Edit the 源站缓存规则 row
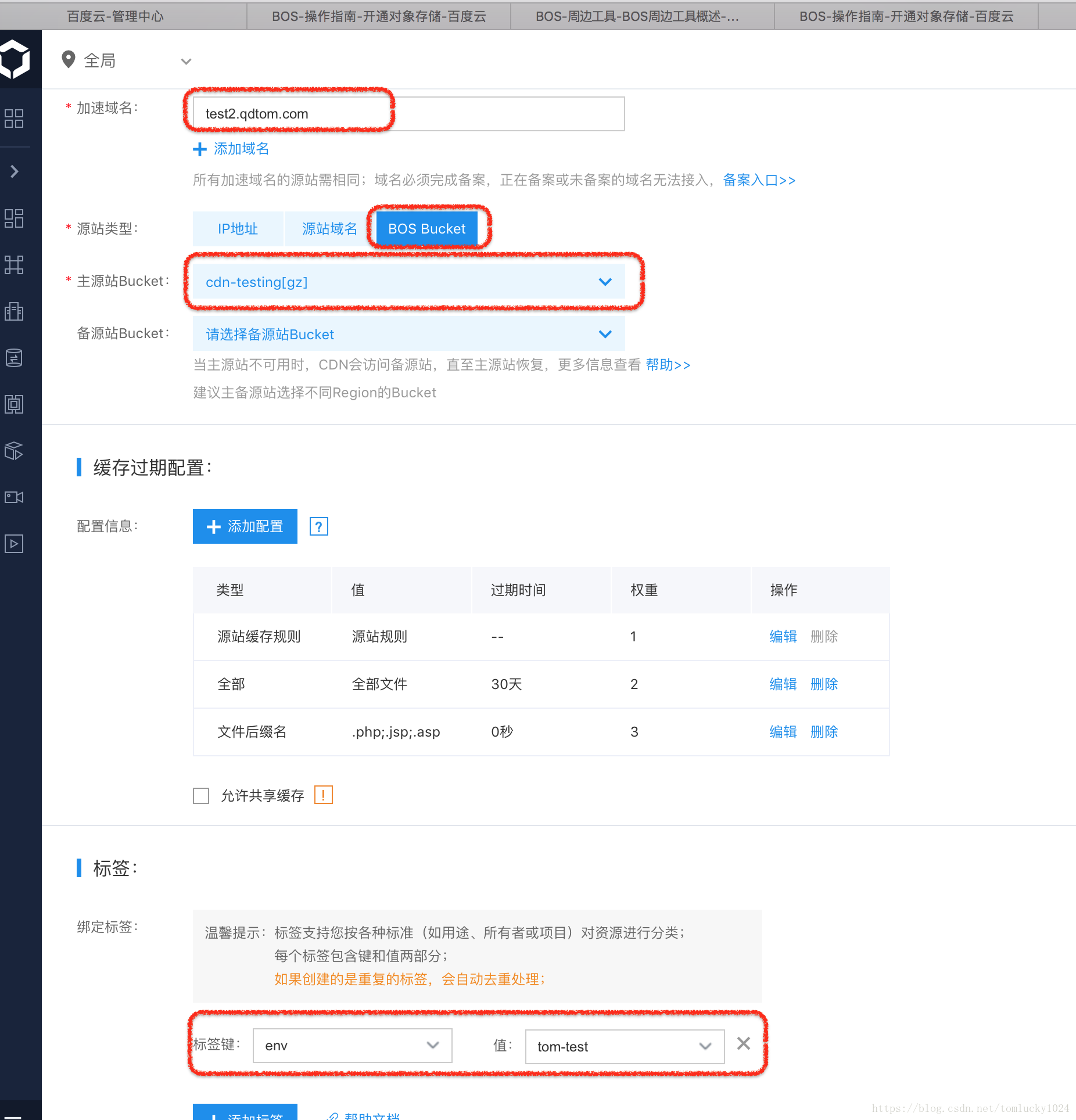This screenshot has height=1120, width=1076. [x=783, y=637]
